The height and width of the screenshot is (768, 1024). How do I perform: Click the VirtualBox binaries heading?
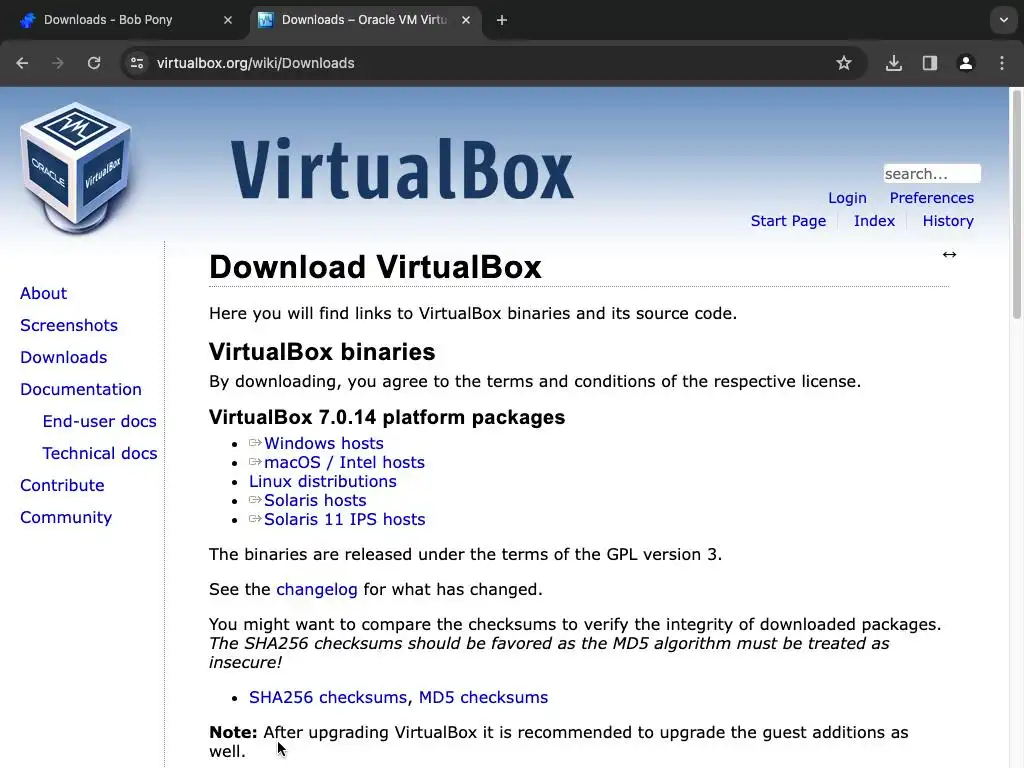point(322,352)
